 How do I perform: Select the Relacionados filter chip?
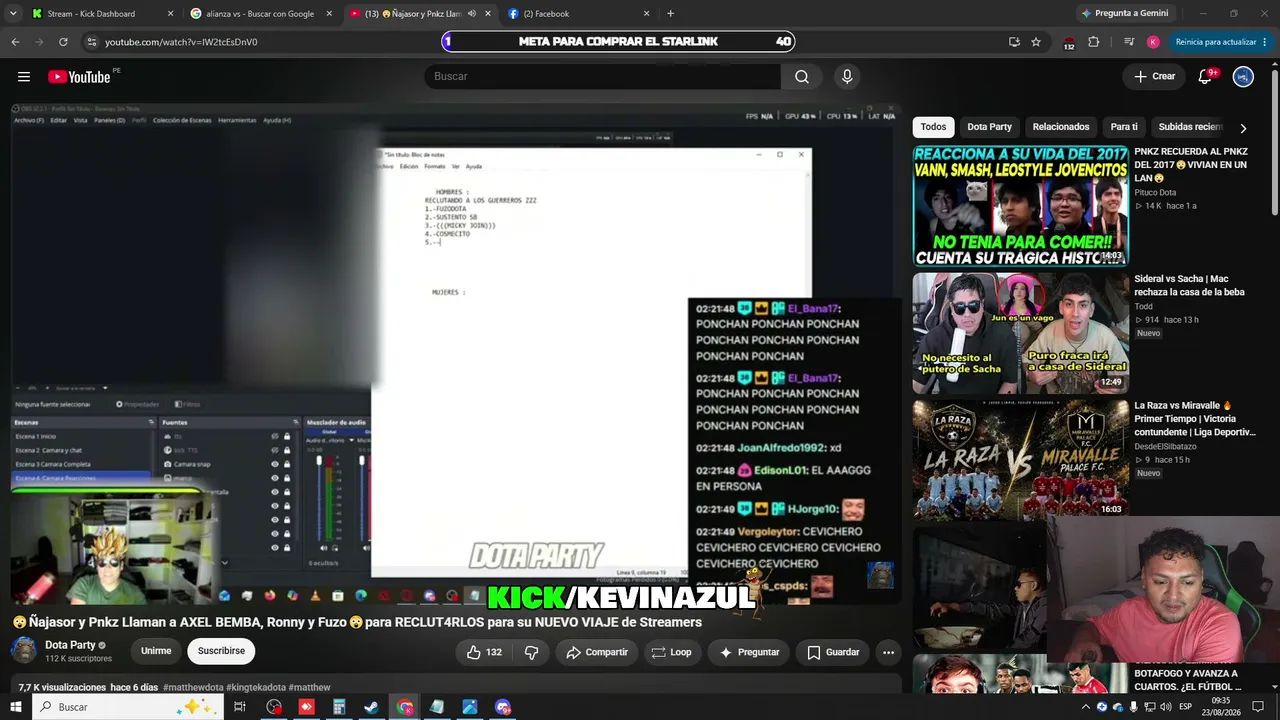1061,127
